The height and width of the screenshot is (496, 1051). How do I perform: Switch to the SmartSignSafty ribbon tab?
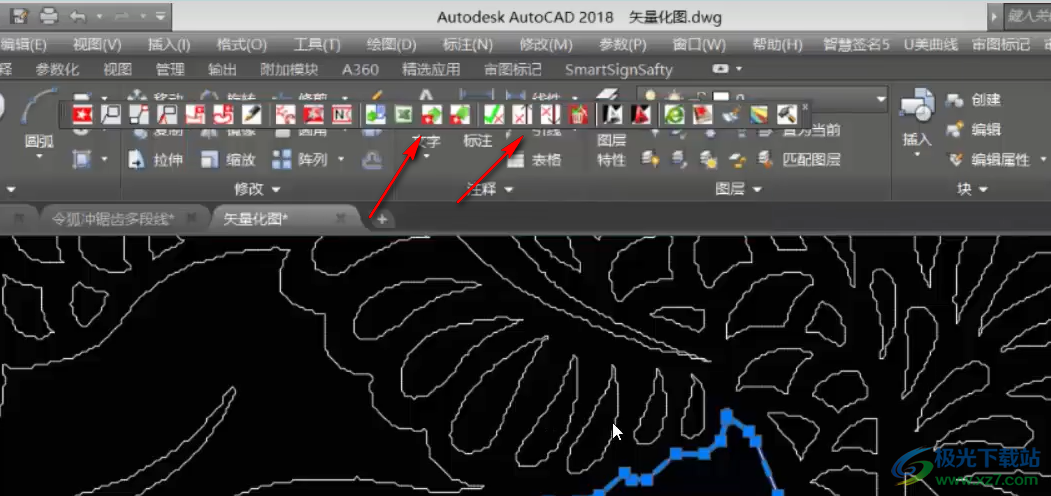619,69
